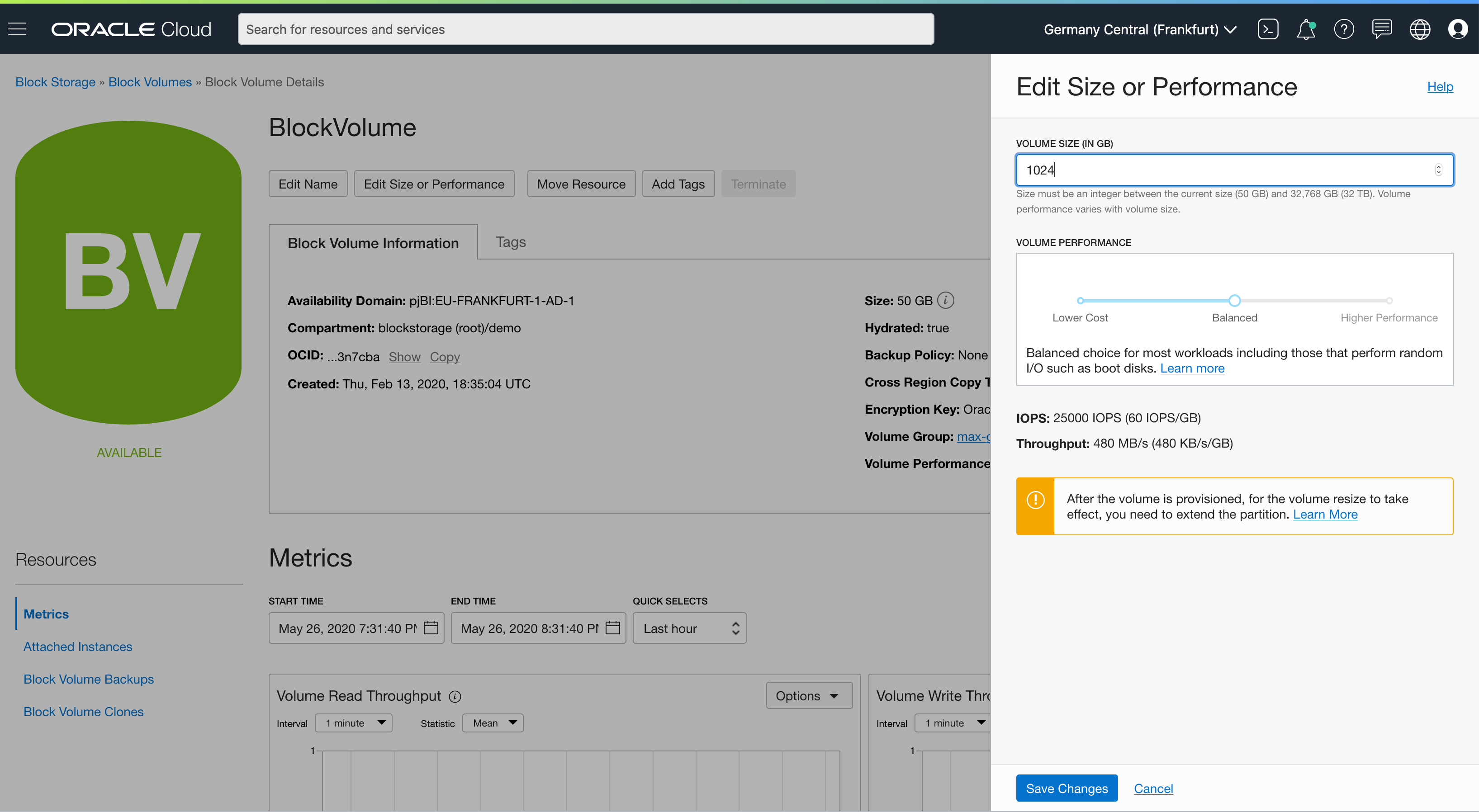Select the Block Volume Information tab
Viewport: 1479px width, 812px height.
pos(373,242)
